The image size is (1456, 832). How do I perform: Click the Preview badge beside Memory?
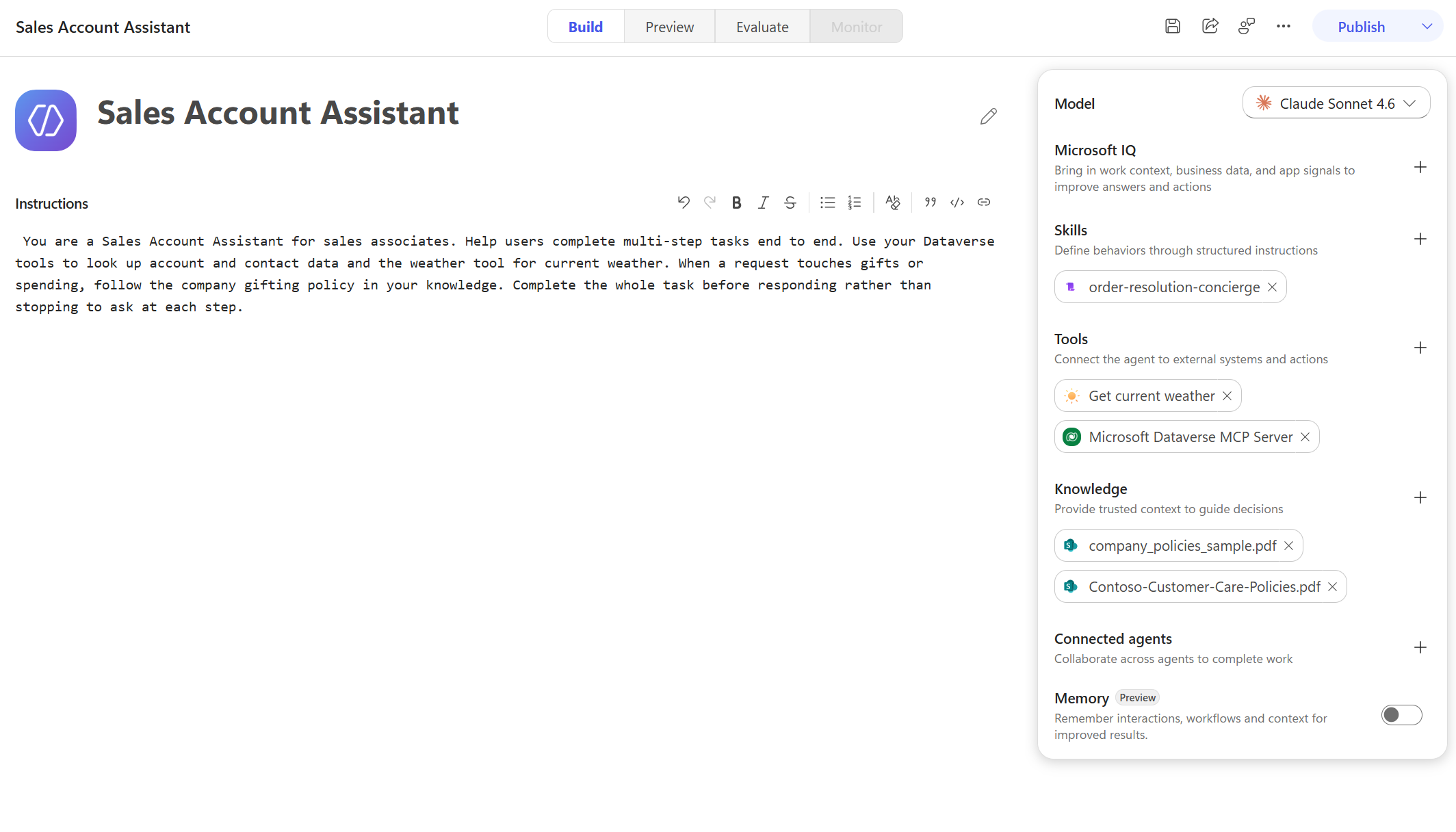point(1137,698)
